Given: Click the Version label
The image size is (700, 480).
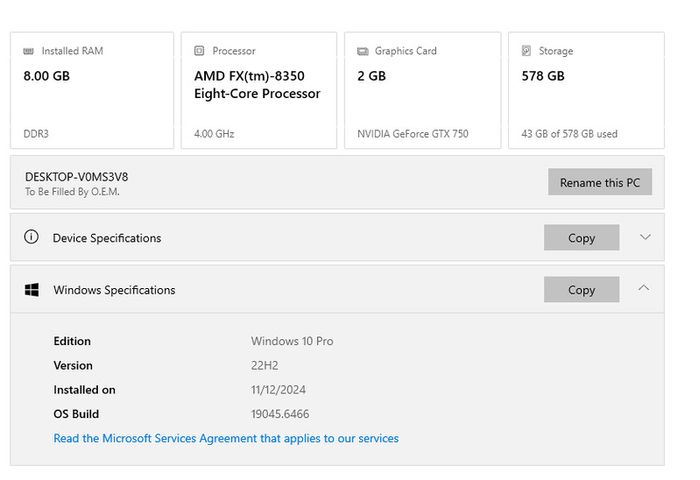Looking at the screenshot, I should (x=73, y=366).
